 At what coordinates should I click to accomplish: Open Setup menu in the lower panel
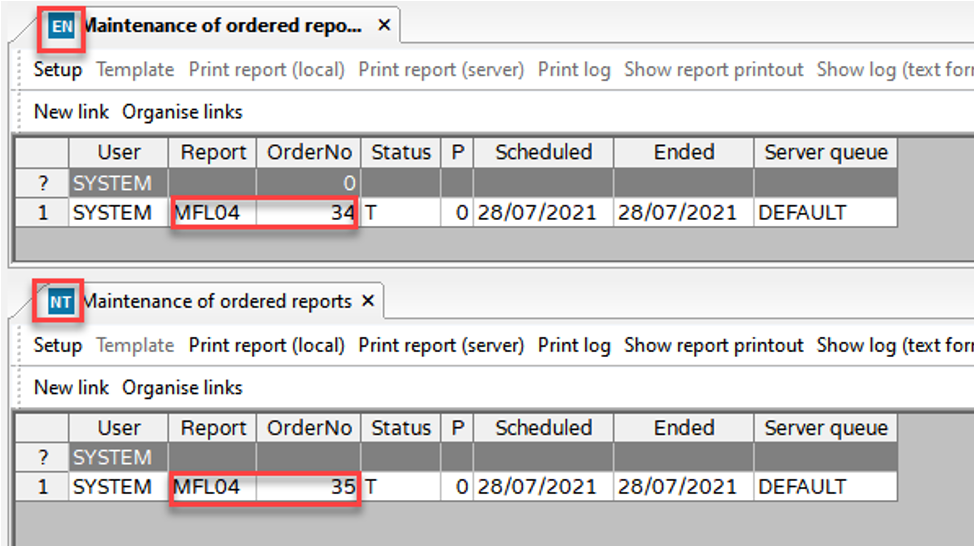[x=58, y=345]
